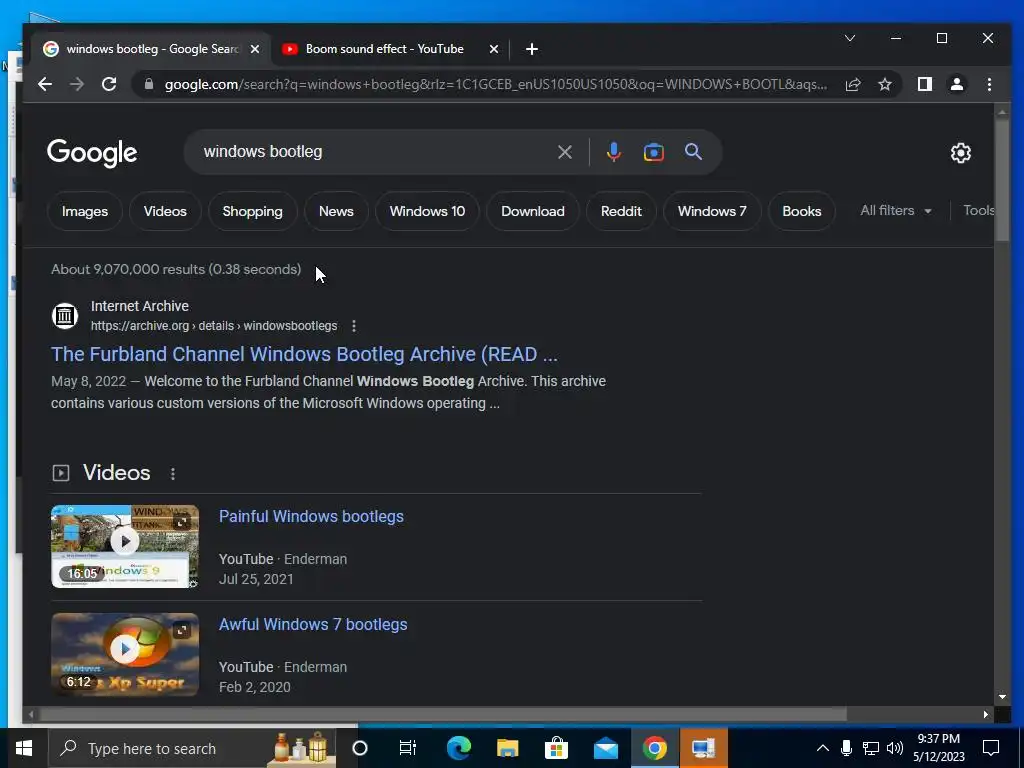The image size is (1024, 768).
Task: Click the archive.org URL breadcrumb
Action: coord(214,326)
